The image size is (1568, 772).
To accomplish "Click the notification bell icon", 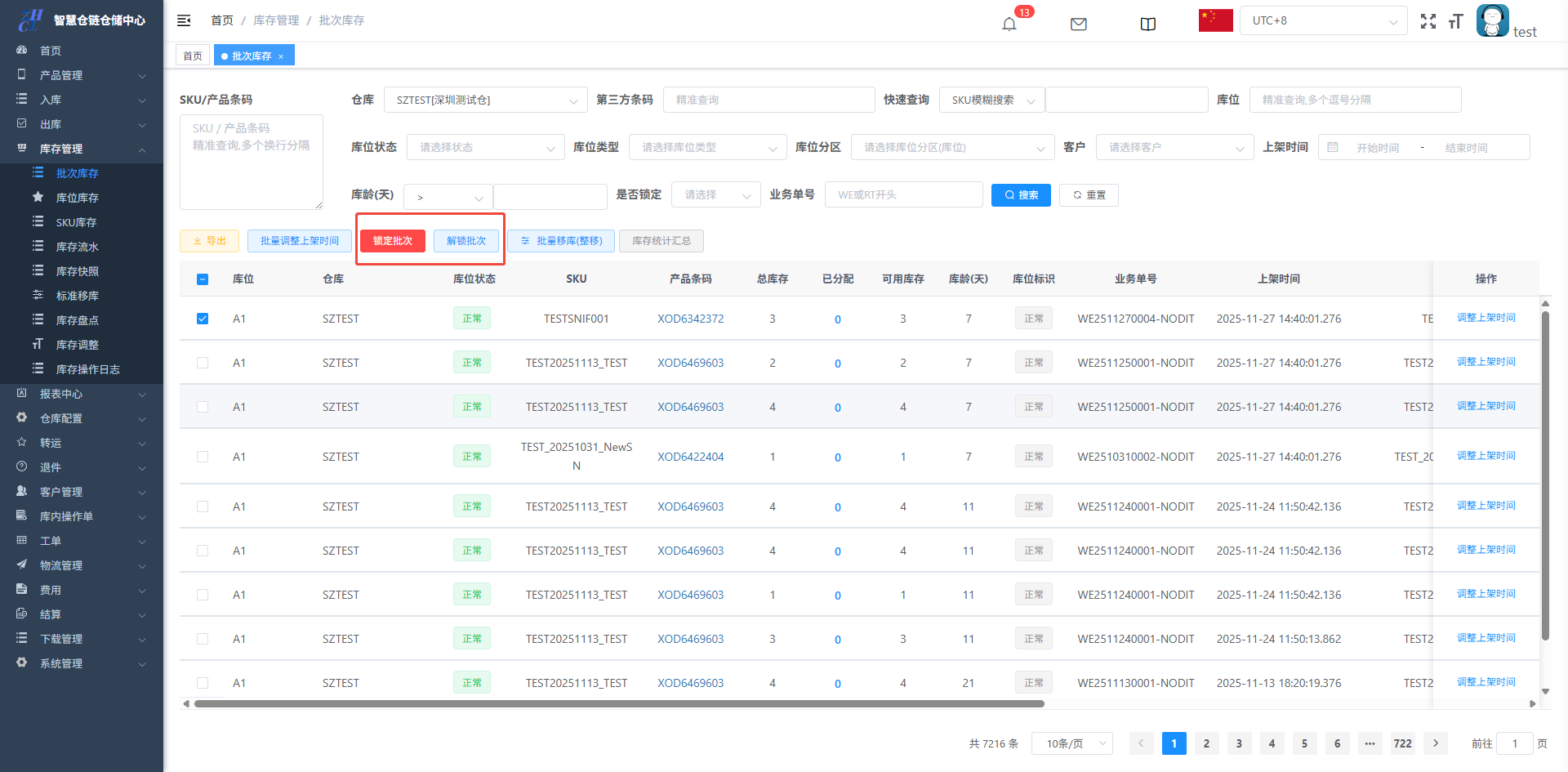I will point(1009,24).
